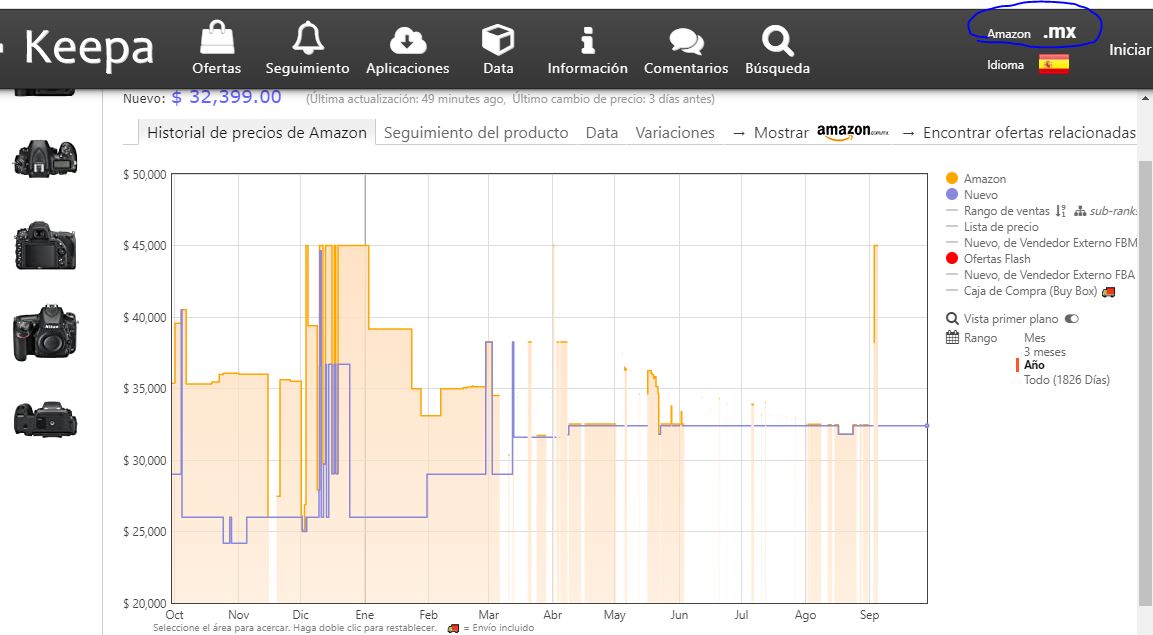The height and width of the screenshot is (635, 1153).
Task: Click the Nuevo price $ 32,399.00
Action: tap(226, 97)
